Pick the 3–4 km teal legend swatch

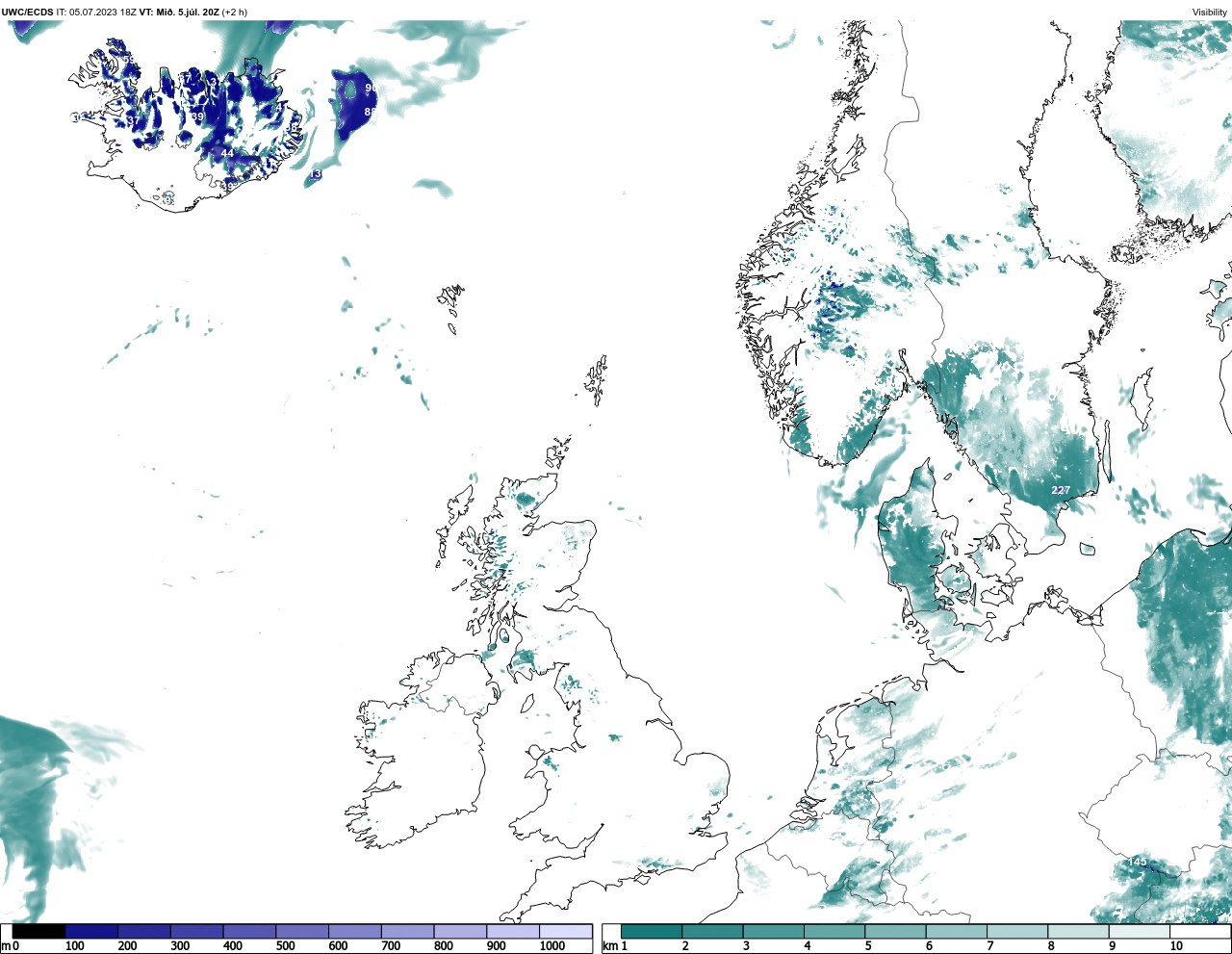773,931
